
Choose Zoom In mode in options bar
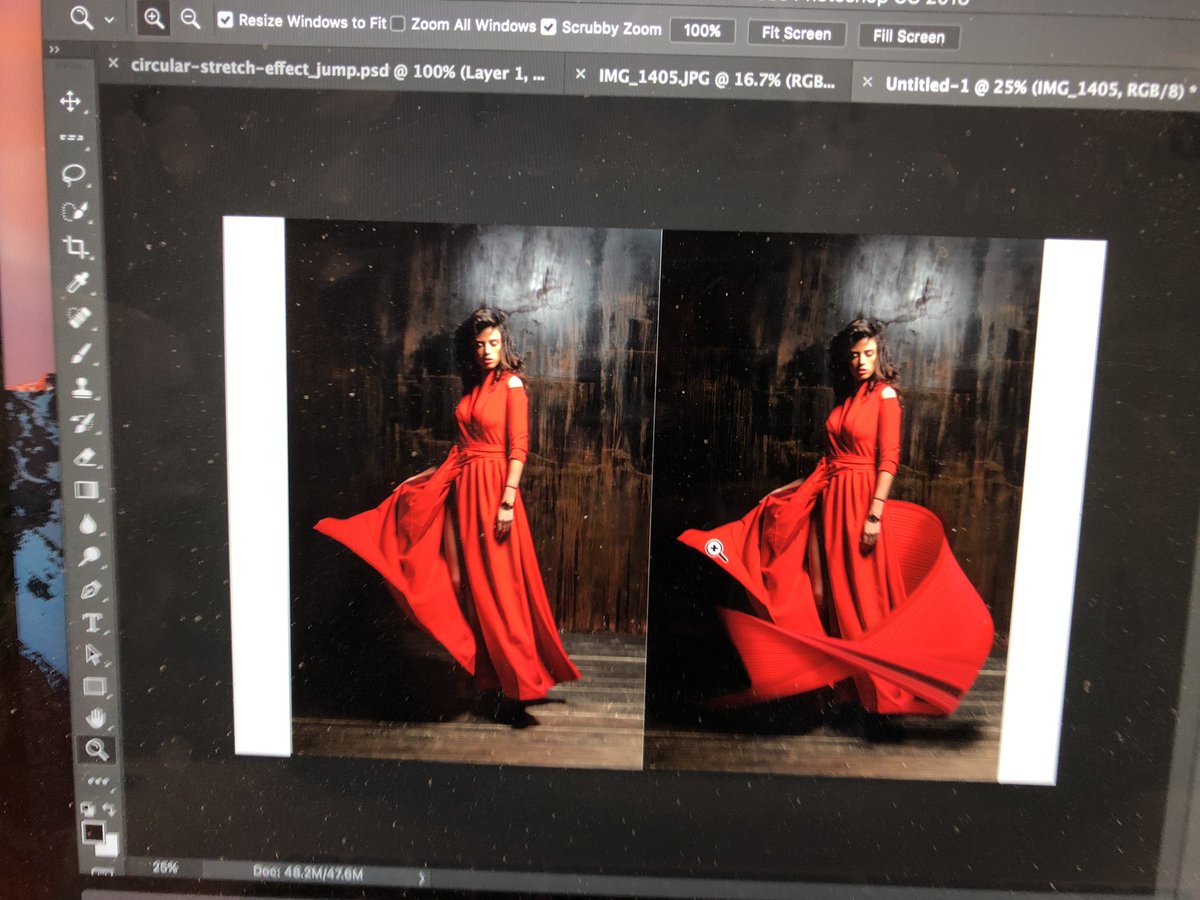pyautogui.click(x=154, y=18)
